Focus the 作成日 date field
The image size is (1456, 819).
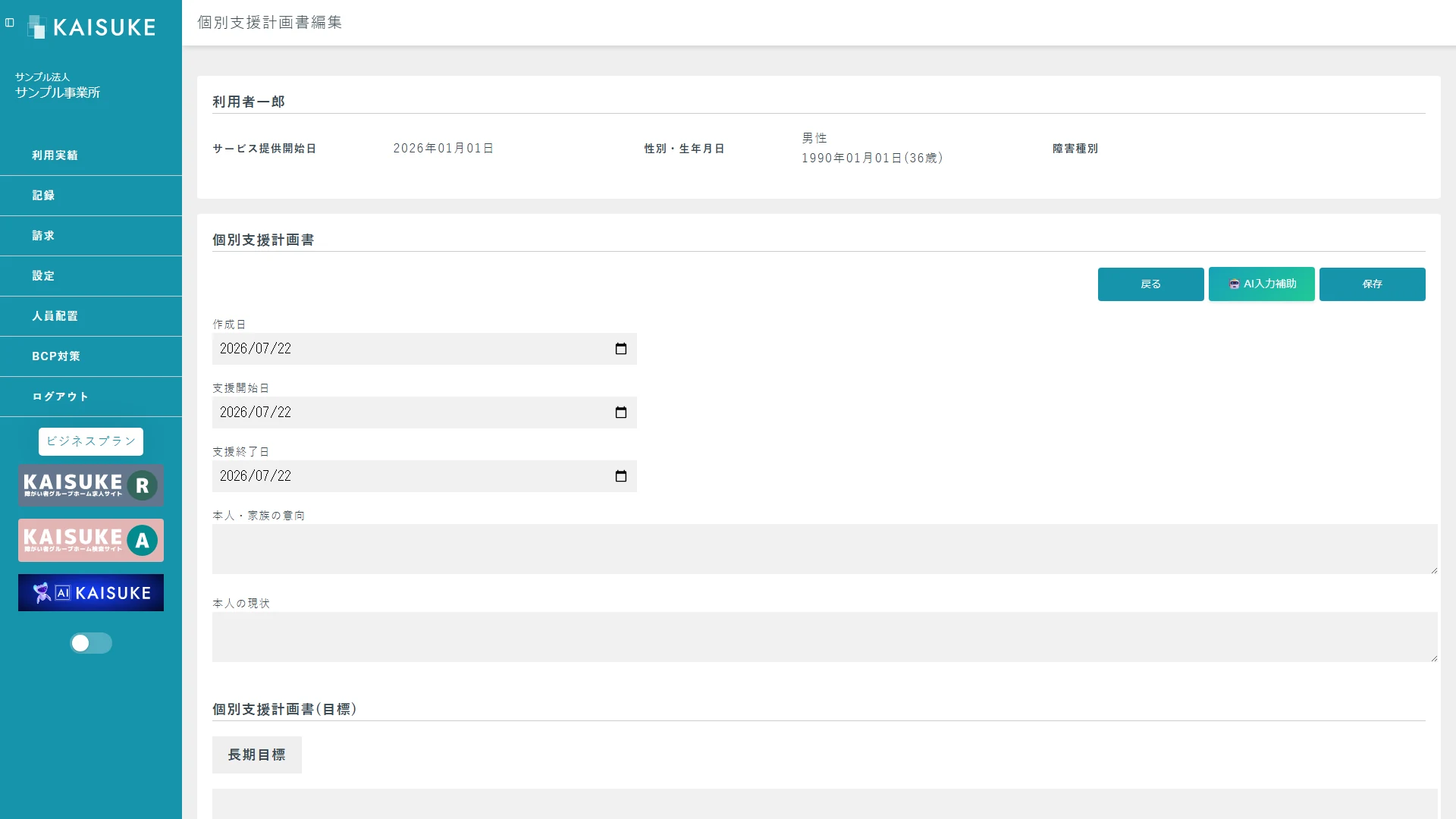tap(425, 349)
